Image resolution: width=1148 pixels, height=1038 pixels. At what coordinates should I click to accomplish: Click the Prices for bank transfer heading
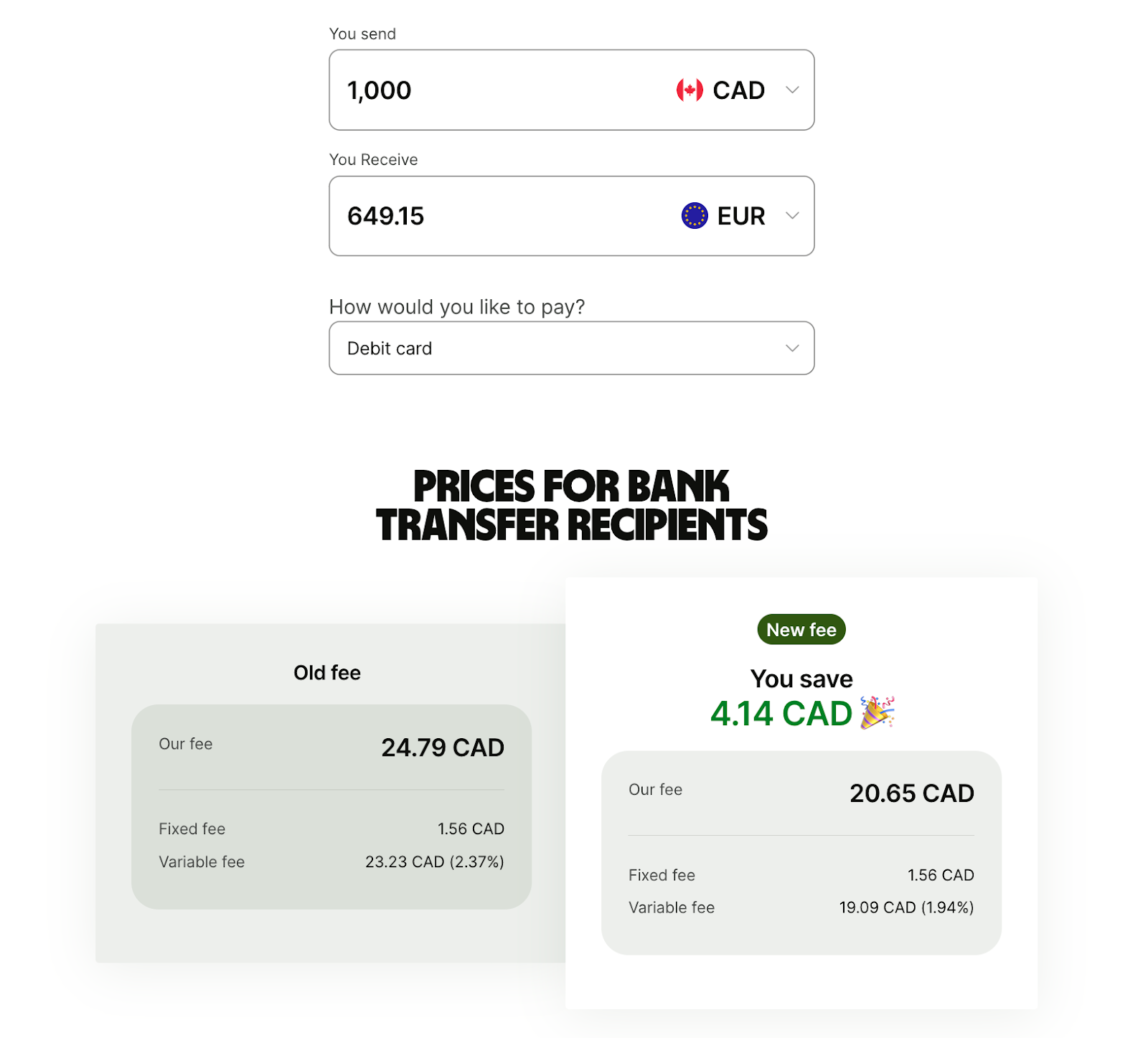[572, 505]
